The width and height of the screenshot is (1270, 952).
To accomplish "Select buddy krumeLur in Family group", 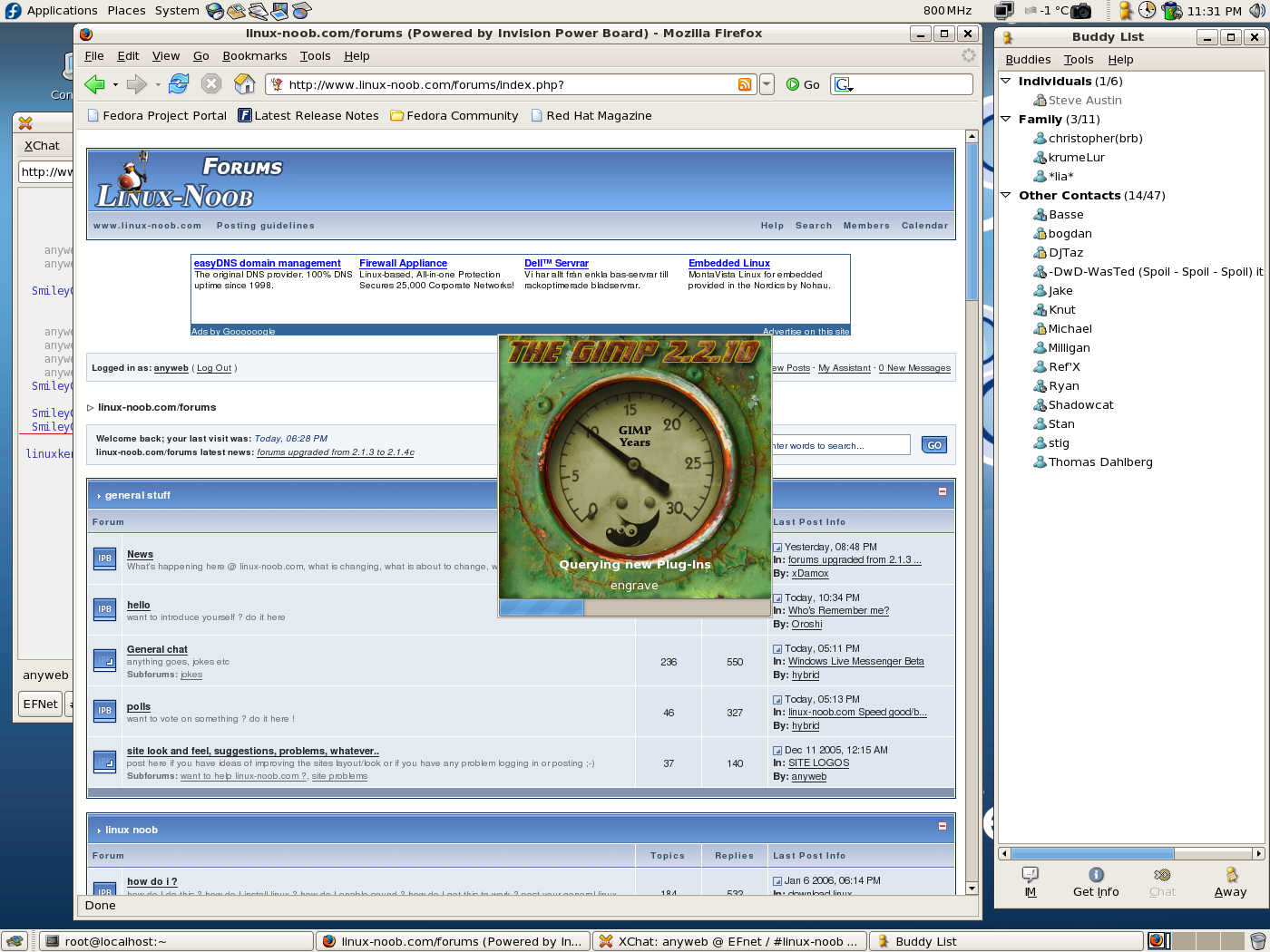I will point(1077,157).
